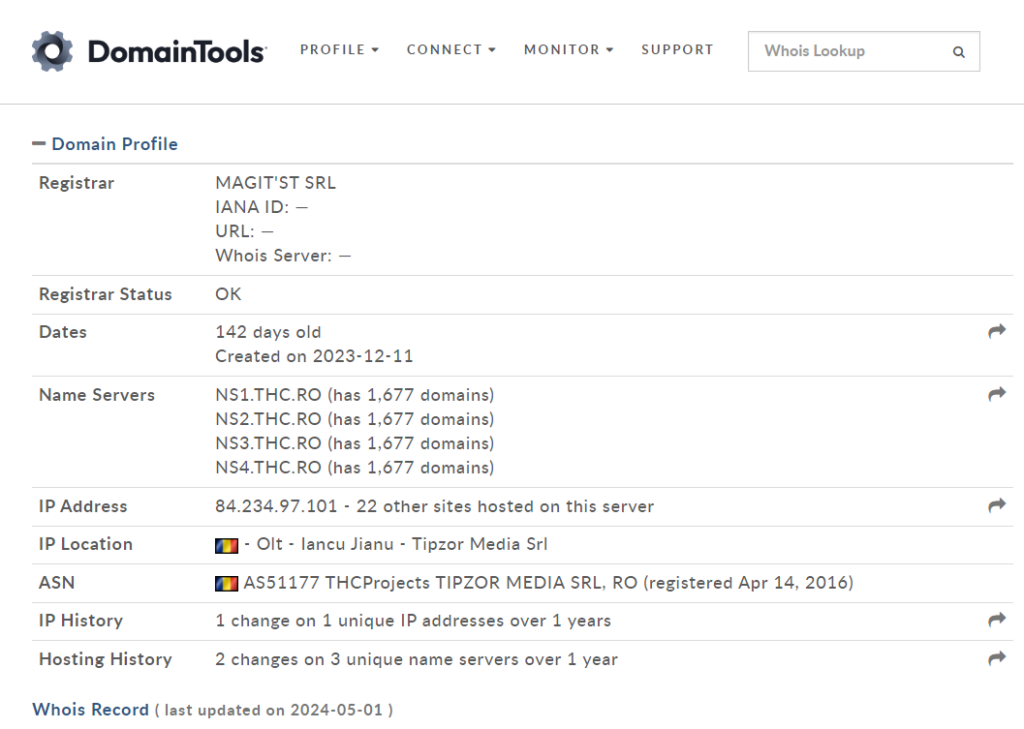The image size is (1024, 729).
Task: Click the share arrow in Dates row
Action: coord(996,331)
